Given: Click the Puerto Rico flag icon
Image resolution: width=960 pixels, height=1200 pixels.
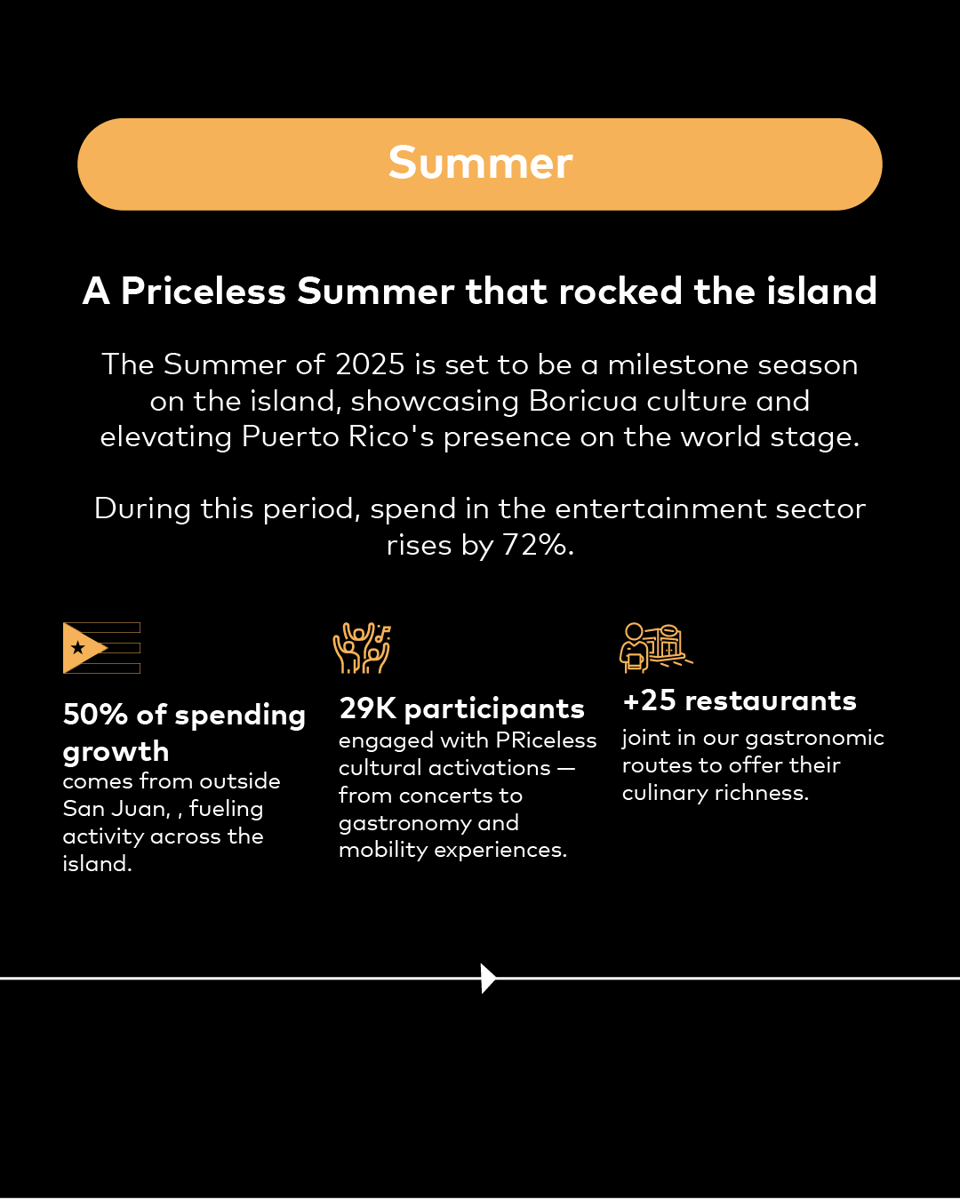Looking at the screenshot, I should [101, 648].
